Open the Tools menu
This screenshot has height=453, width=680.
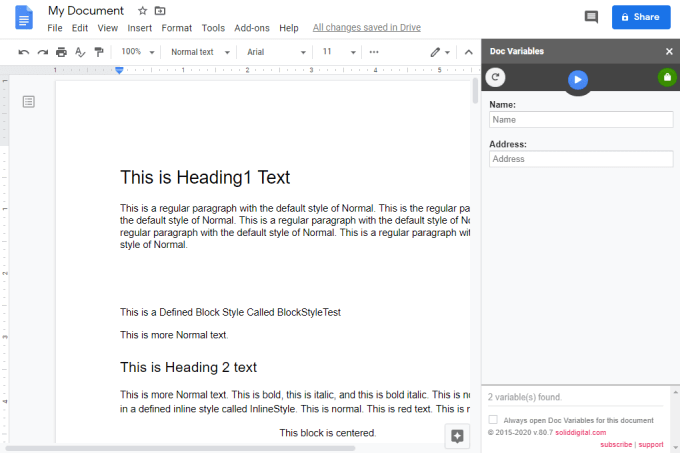[213, 28]
